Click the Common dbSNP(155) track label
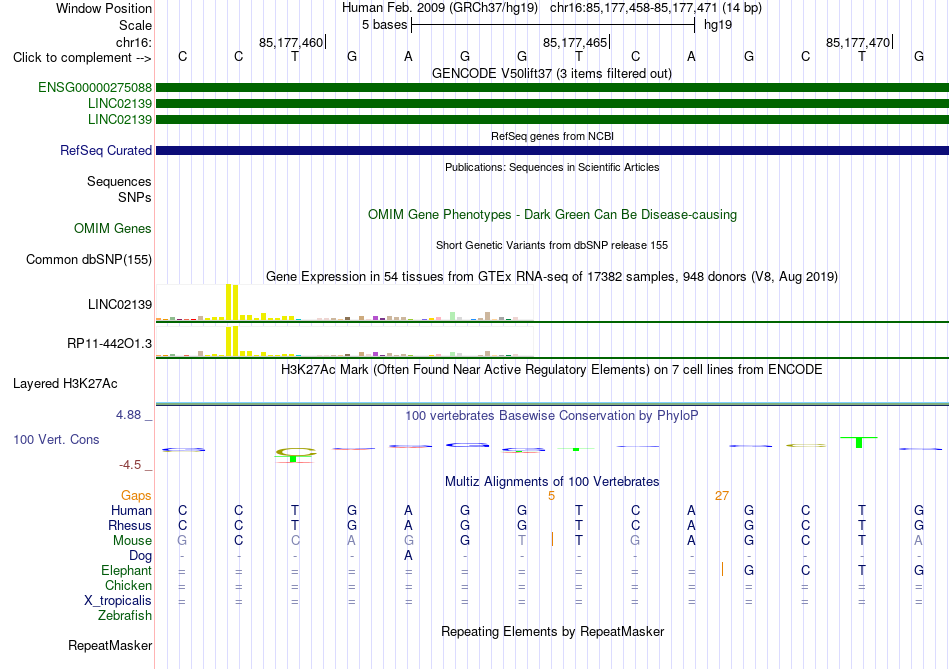This screenshot has height=669, width=950. click(88, 259)
